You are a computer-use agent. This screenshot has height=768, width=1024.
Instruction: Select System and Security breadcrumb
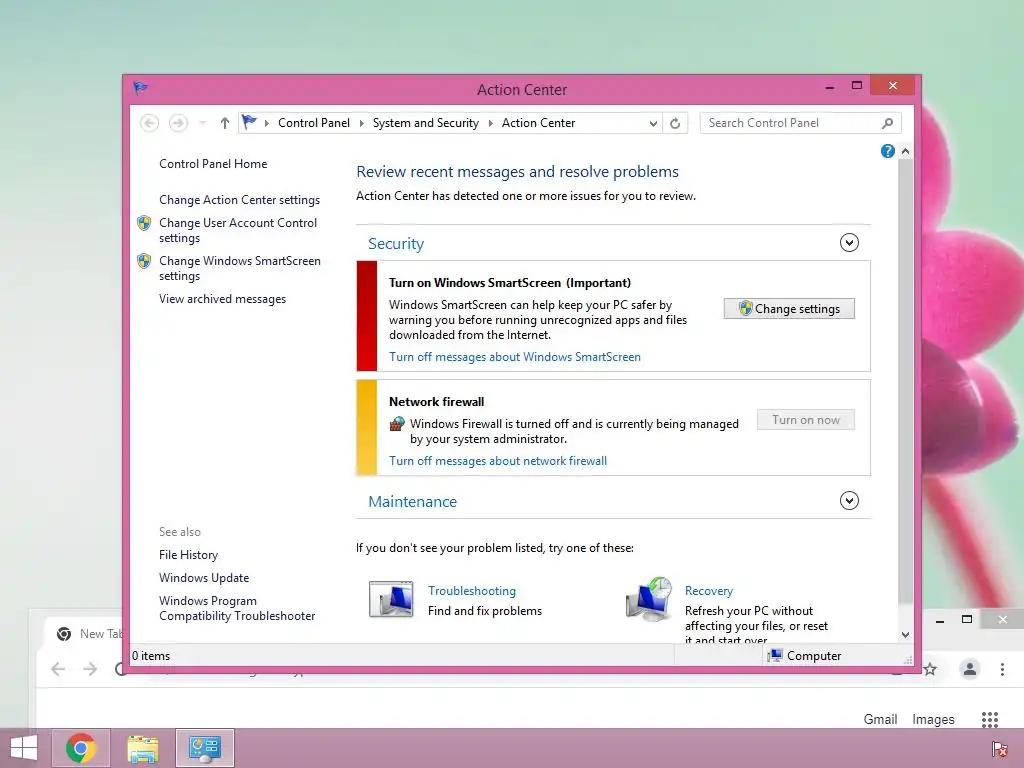425,123
